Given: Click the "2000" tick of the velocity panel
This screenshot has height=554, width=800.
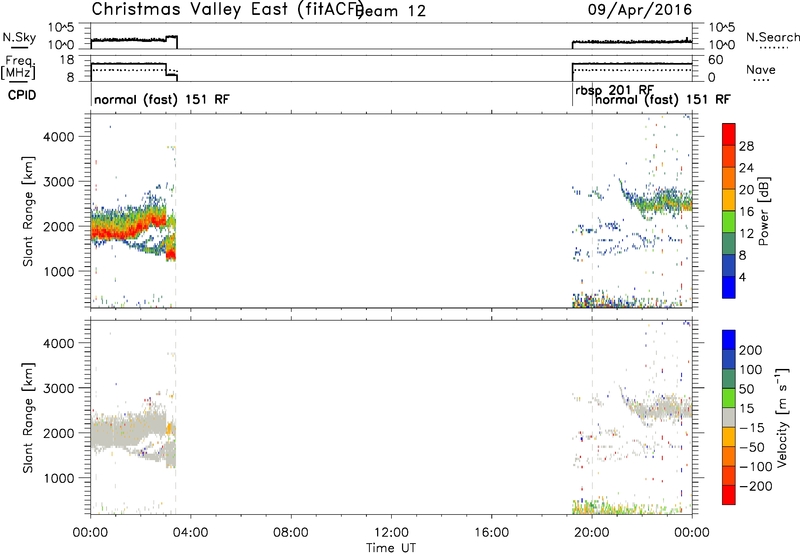Looking at the screenshot, I should [x=58, y=434].
